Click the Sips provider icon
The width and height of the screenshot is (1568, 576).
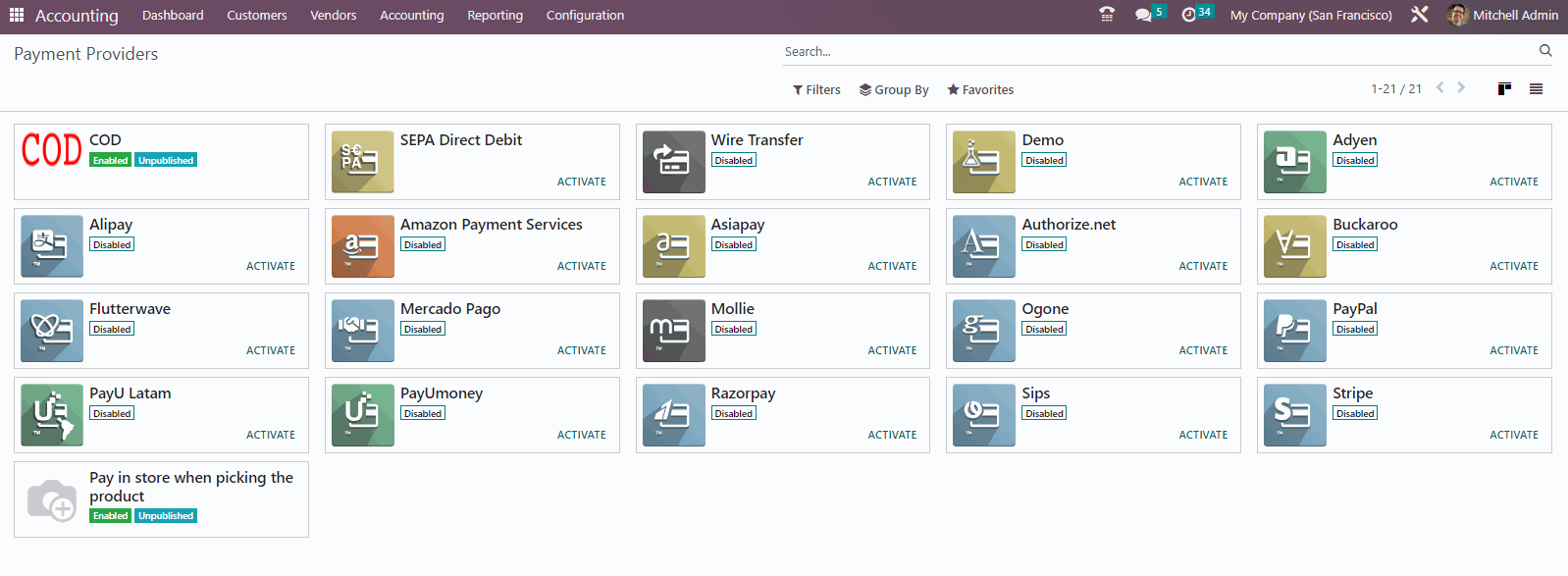(x=984, y=415)
